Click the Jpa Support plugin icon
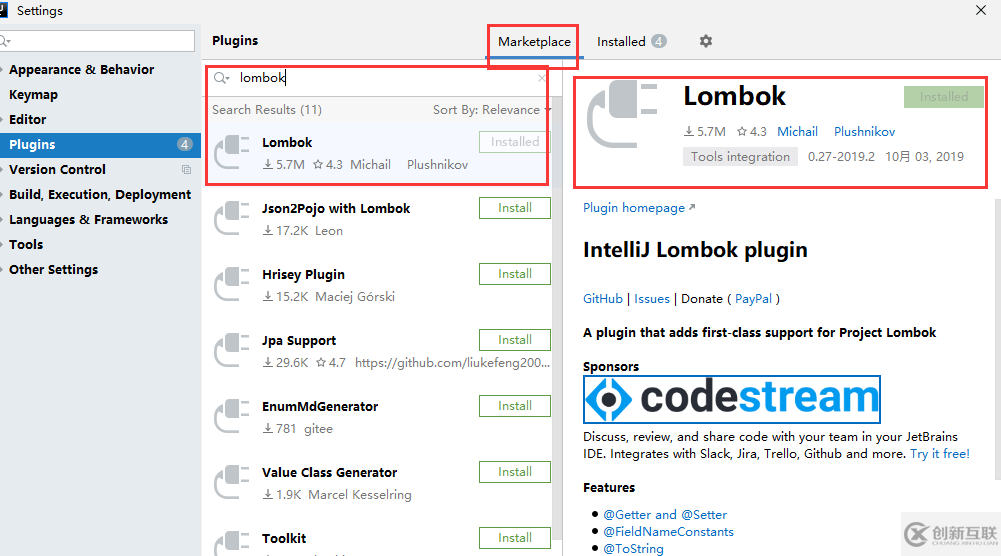This screenshot has width=1001, height=556. pyautogui.click(x=232, y=350)
